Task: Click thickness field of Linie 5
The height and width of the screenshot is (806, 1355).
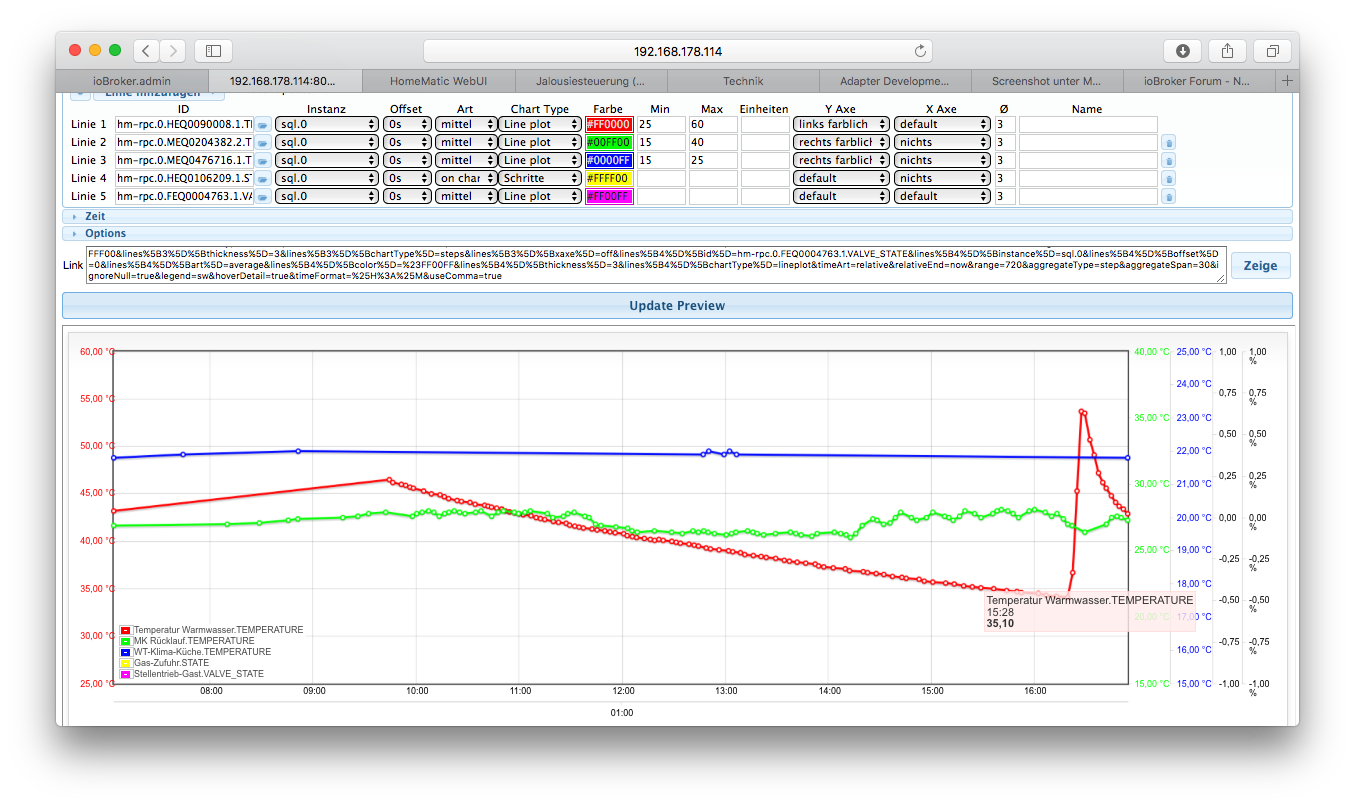Action: (1005, 196)
